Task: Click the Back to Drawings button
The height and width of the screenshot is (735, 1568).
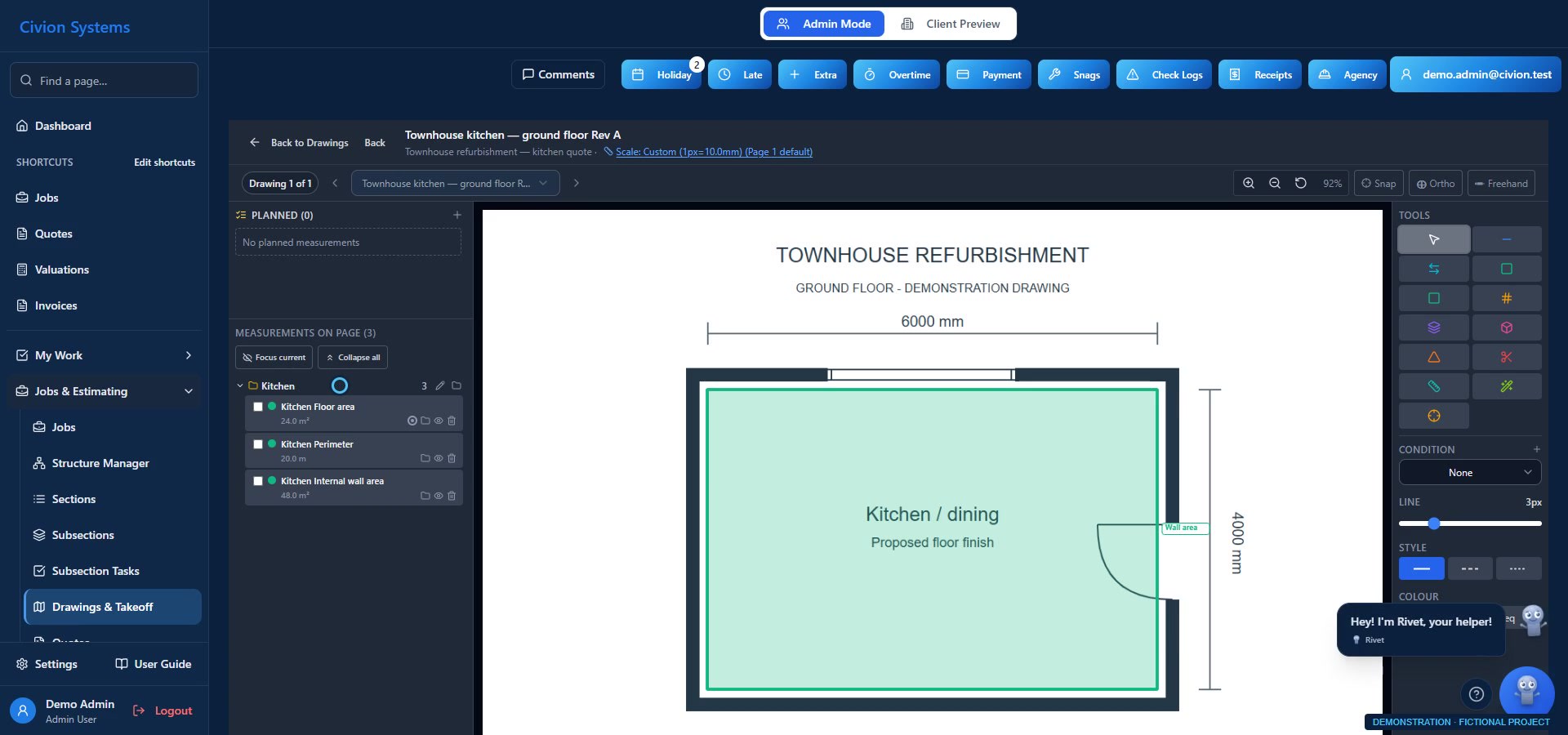Action: click(x=299, y=143)
